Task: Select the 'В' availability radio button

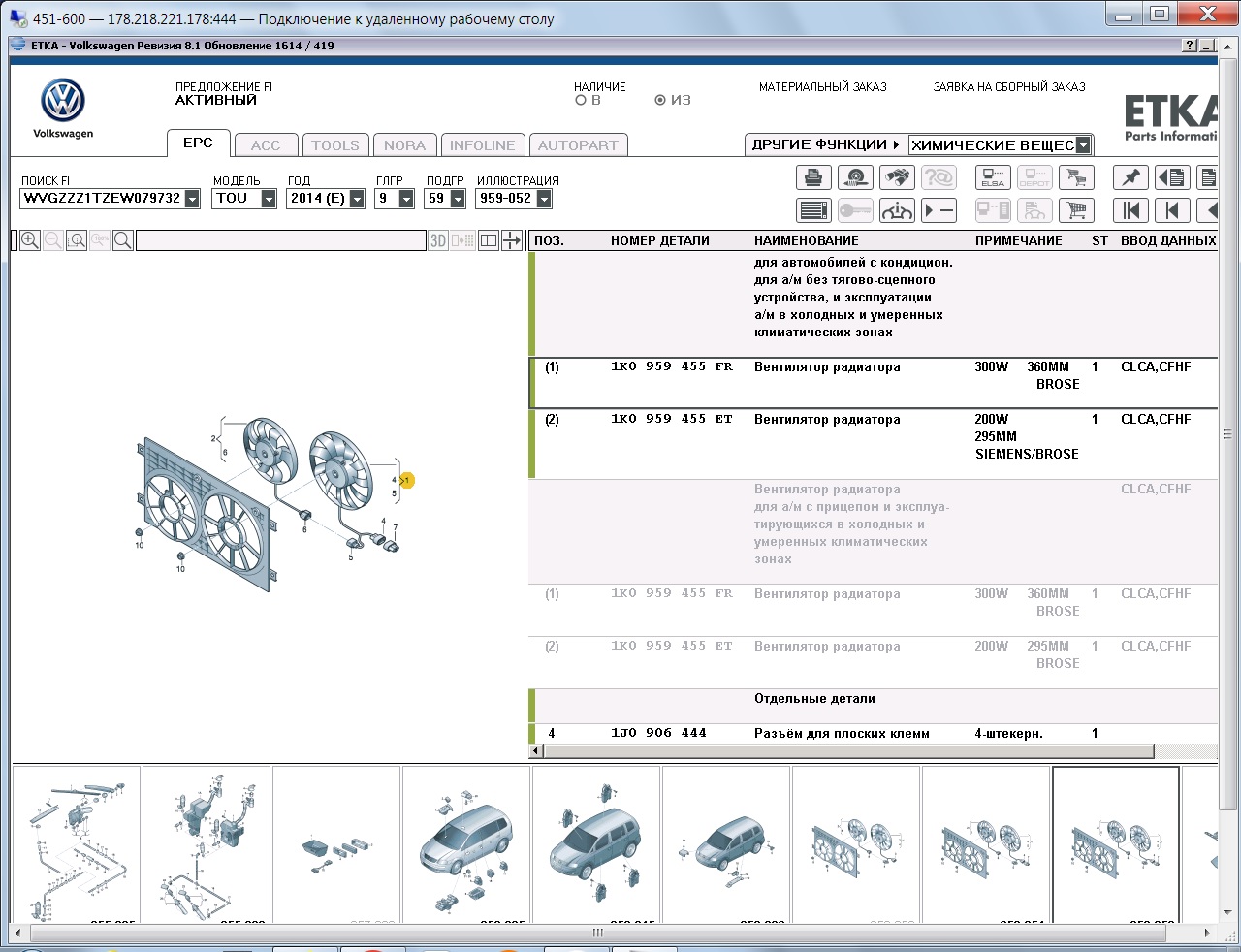Action: pyautogui.click(x=581, y=100)
